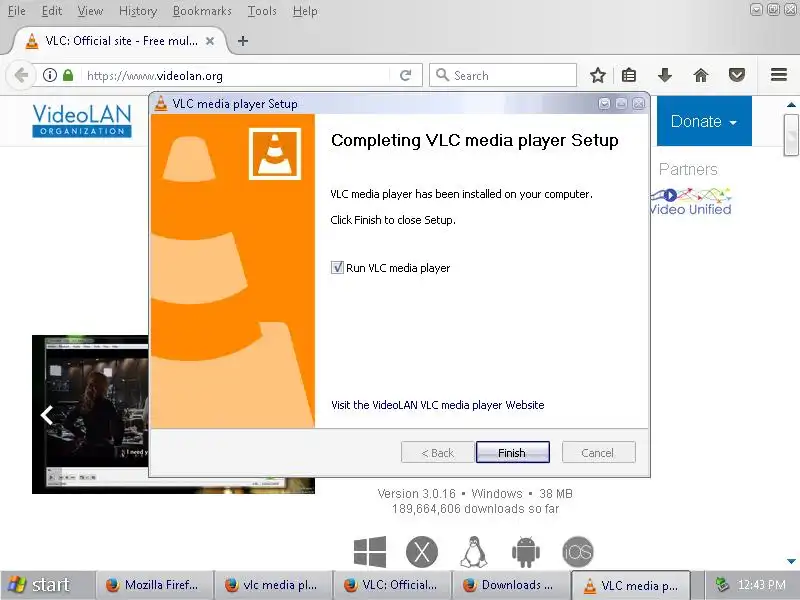The height and width of the screenshot is (600, 800).
Task: Reload the page with the refresh icon
Action: pyautogui.click(x=406, y=76)
